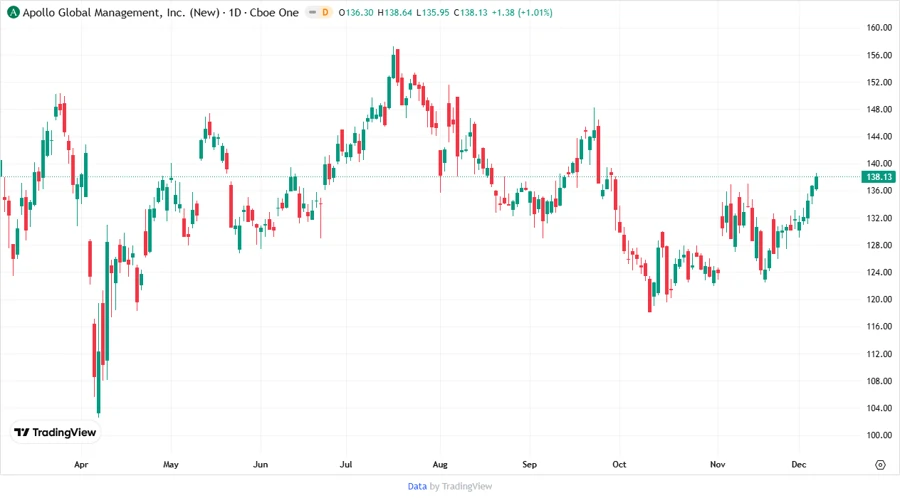
Task: Open the 'Data' link in footer
Action: (417, 486)
